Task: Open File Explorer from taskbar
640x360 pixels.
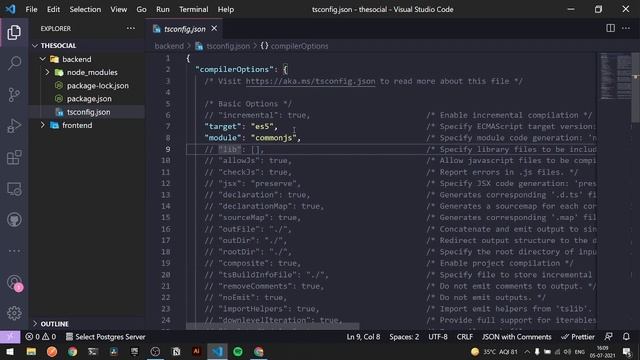Action: pyautogui.click(x=31, y=351)
